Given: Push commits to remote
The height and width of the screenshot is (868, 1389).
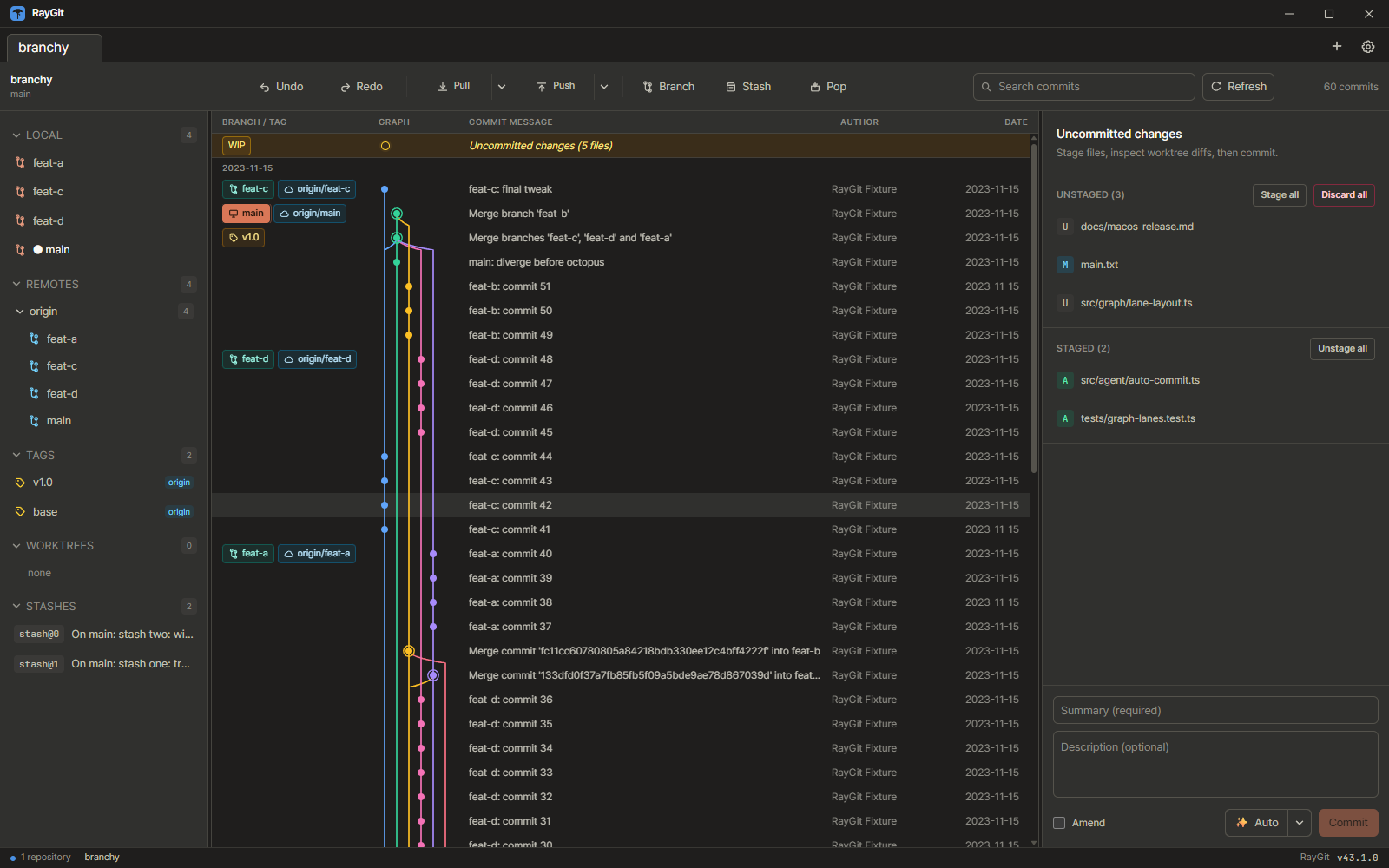Looking at the screenshot, I should point(556,86).
